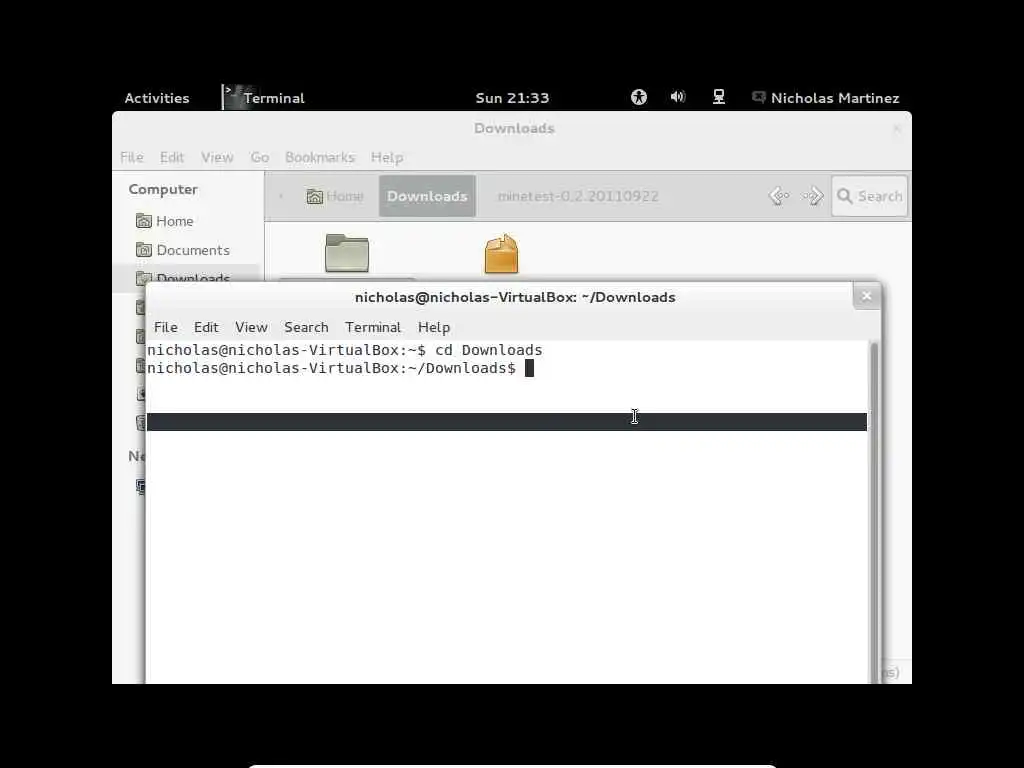Open the Nicholas Martinez user menu
Viewport: 1024px width, 768px height.
pos(835,98)
